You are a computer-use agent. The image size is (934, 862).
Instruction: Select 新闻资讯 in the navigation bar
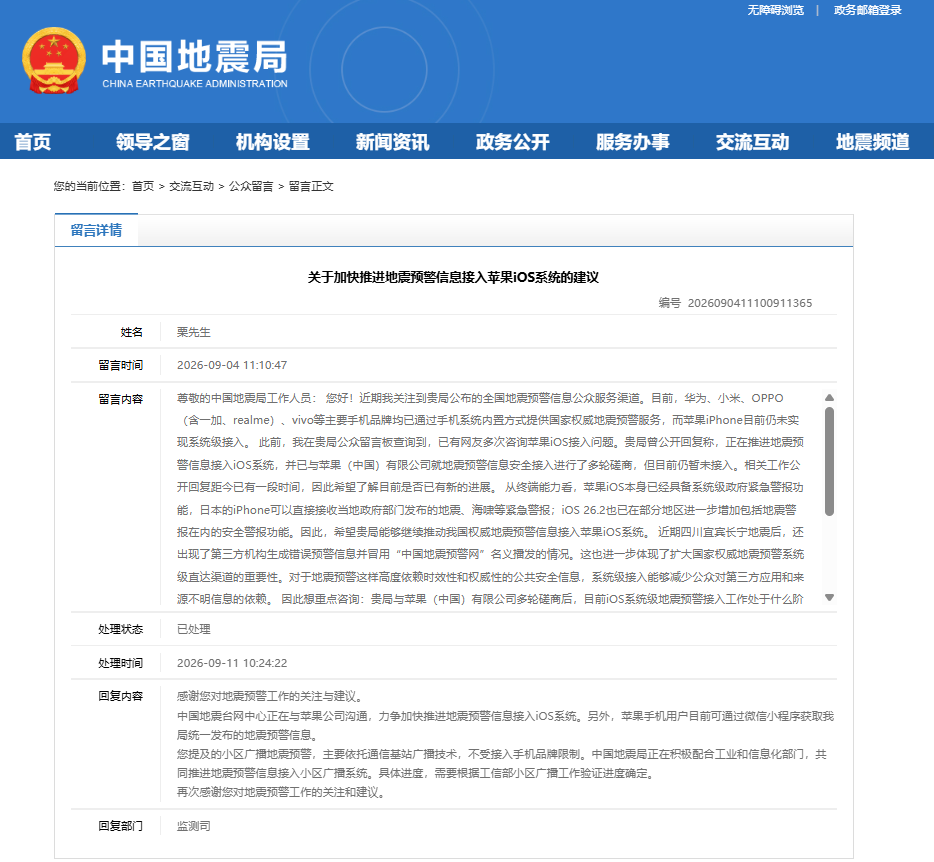[393, 142]
